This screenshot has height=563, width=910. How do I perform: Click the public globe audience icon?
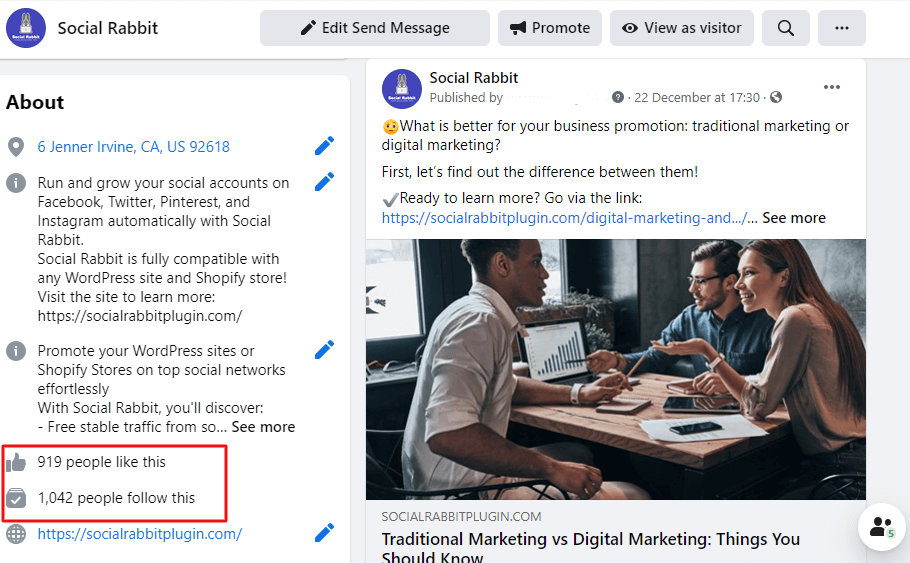(776, 97)
